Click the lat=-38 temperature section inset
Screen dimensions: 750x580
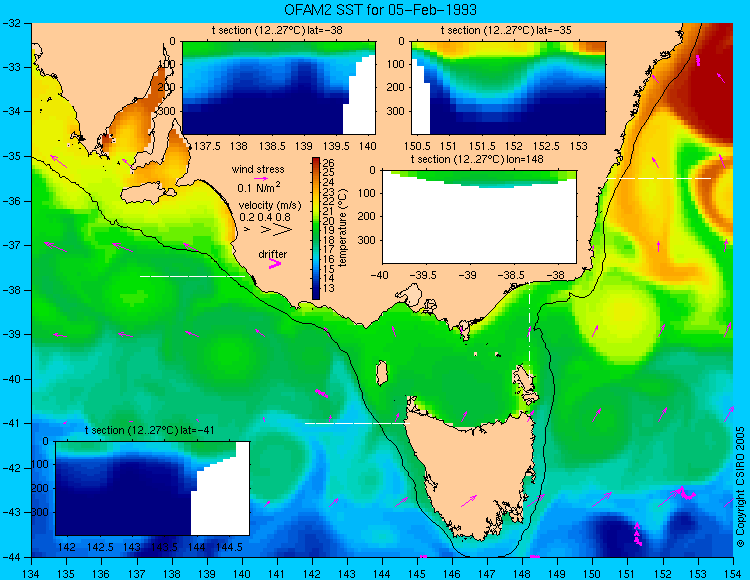coord(279,88)
